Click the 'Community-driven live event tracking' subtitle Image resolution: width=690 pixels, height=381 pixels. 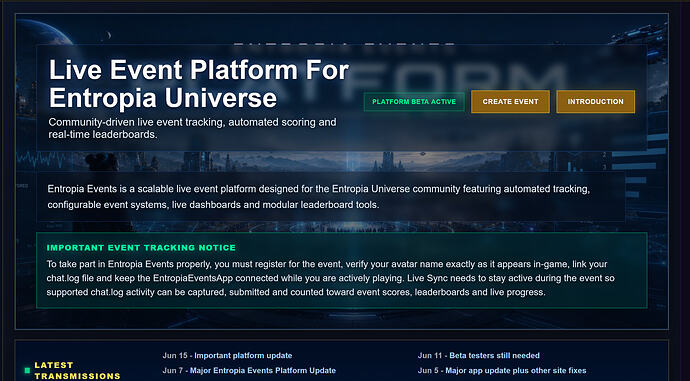pyautogui.click(x=192, y=128)
